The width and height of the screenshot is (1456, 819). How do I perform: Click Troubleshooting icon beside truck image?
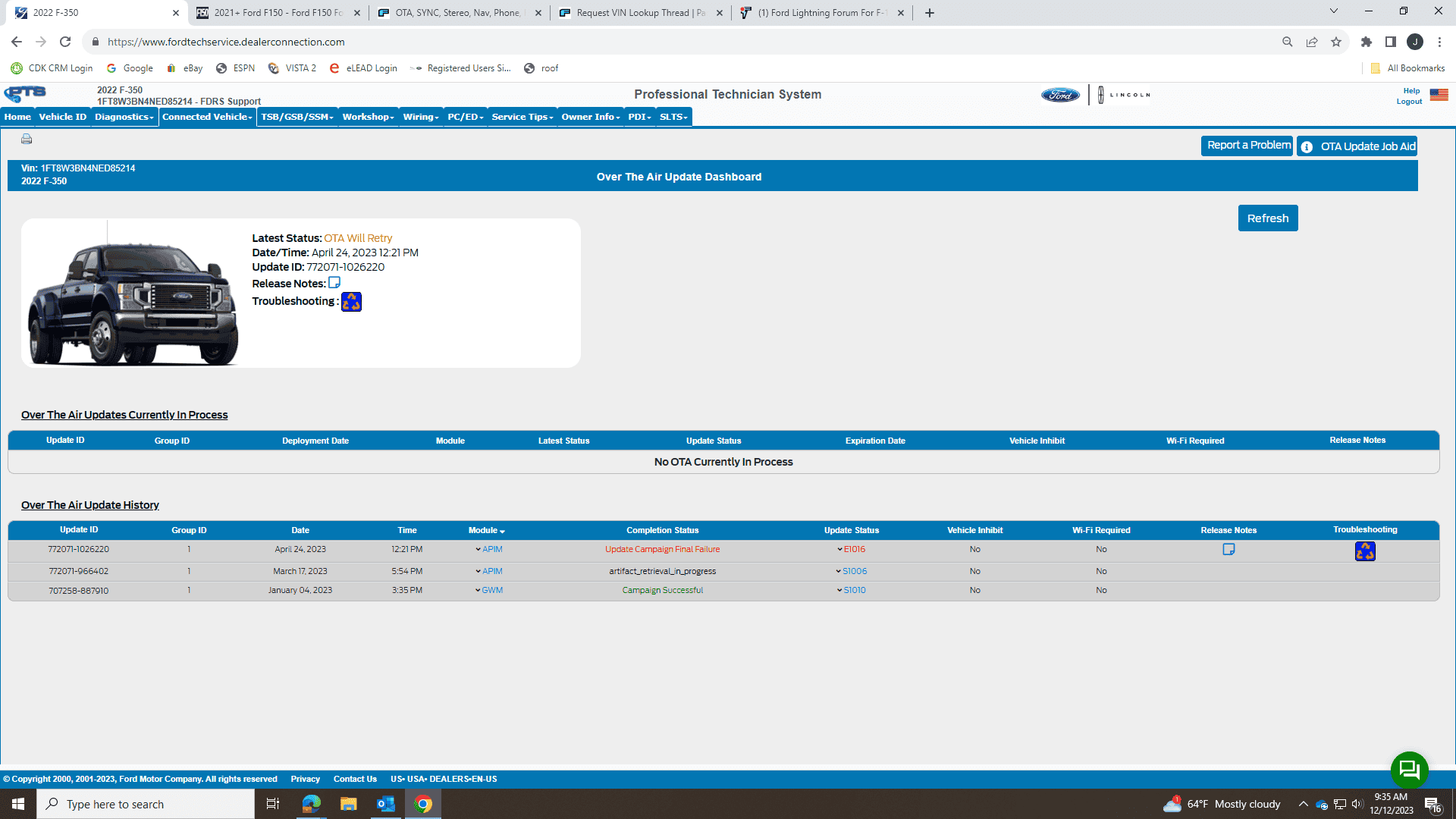click(x=351, y=302)
